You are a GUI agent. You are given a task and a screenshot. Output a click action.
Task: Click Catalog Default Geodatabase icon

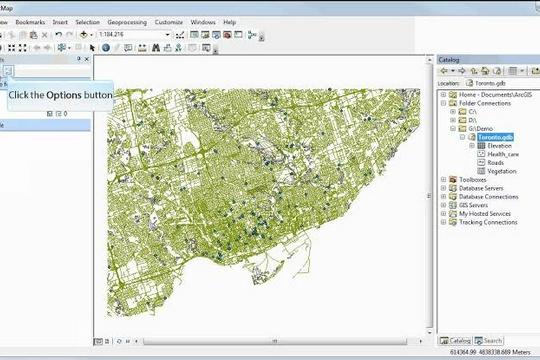(x=497, y=71)
